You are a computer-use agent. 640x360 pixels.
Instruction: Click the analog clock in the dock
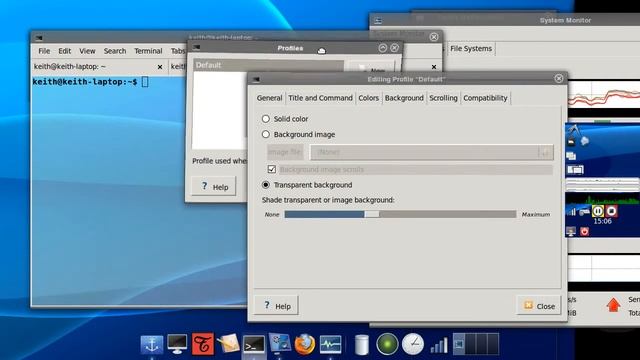point(413,344)
